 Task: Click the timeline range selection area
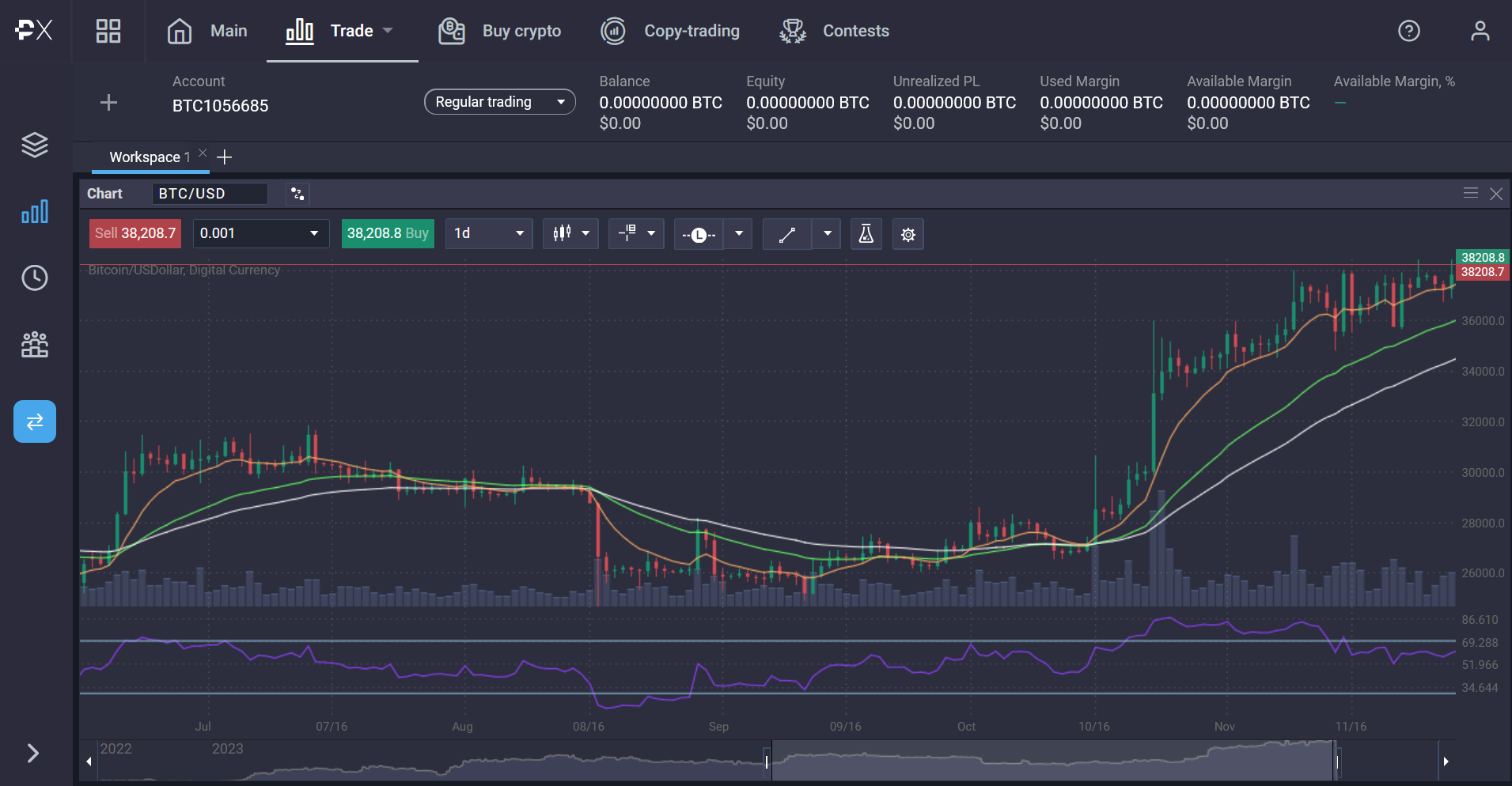click(x=1052, y=761)
